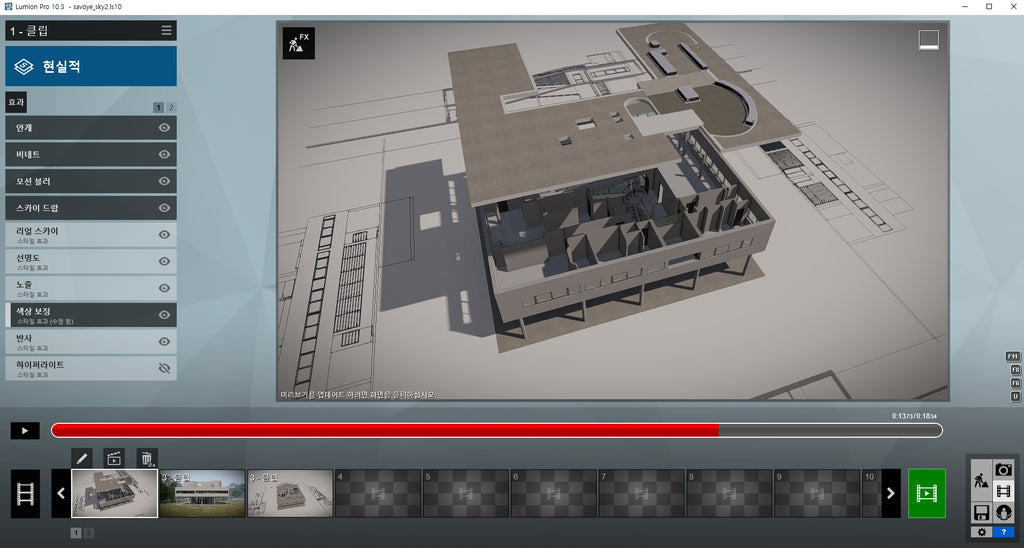Open the clip hamburger menu
Viewport: 1024px width, 548px height.
pyautogui.click(x=167, y=31)
